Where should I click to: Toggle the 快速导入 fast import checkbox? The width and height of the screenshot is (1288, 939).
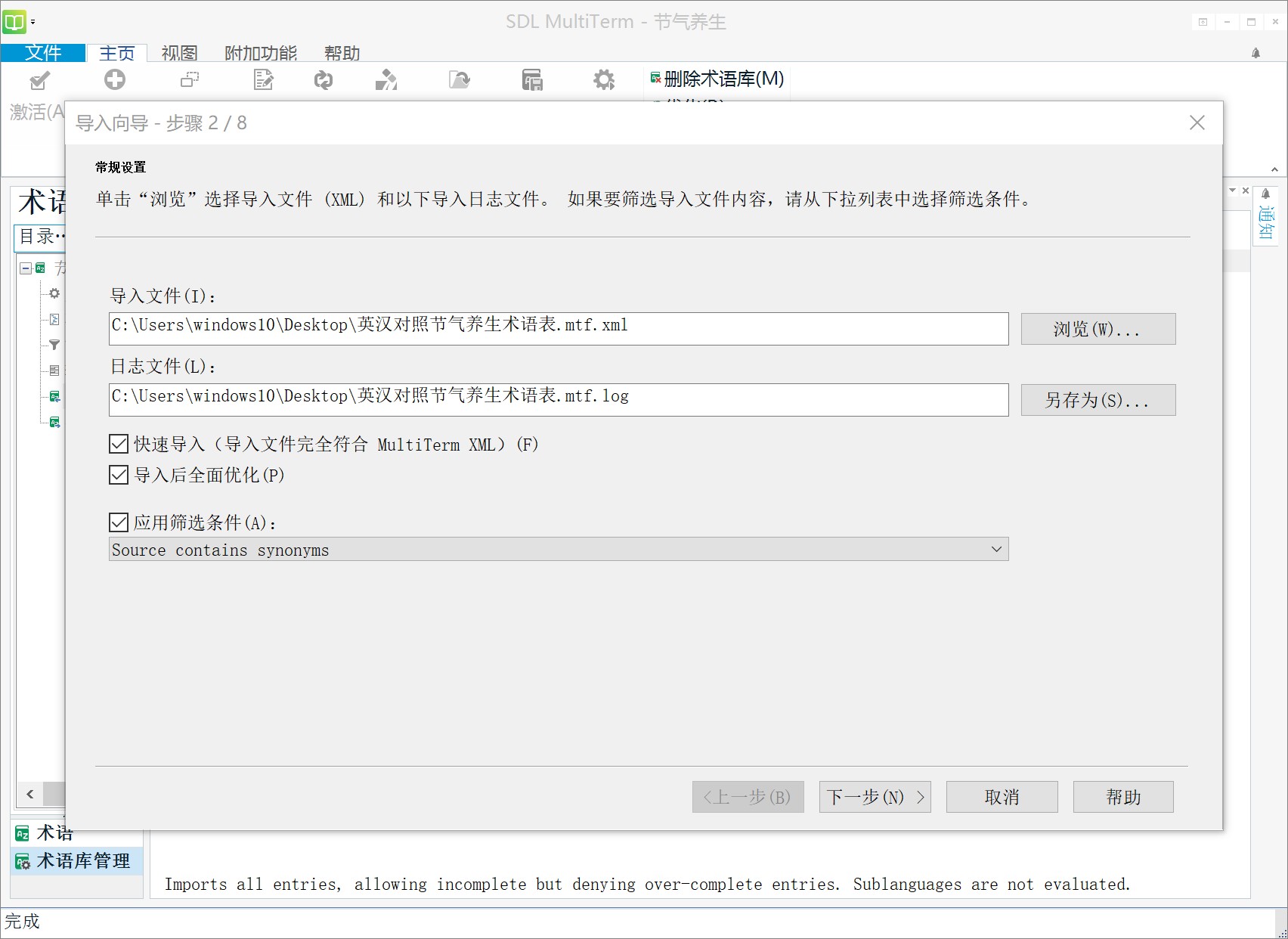click(119, 444)
